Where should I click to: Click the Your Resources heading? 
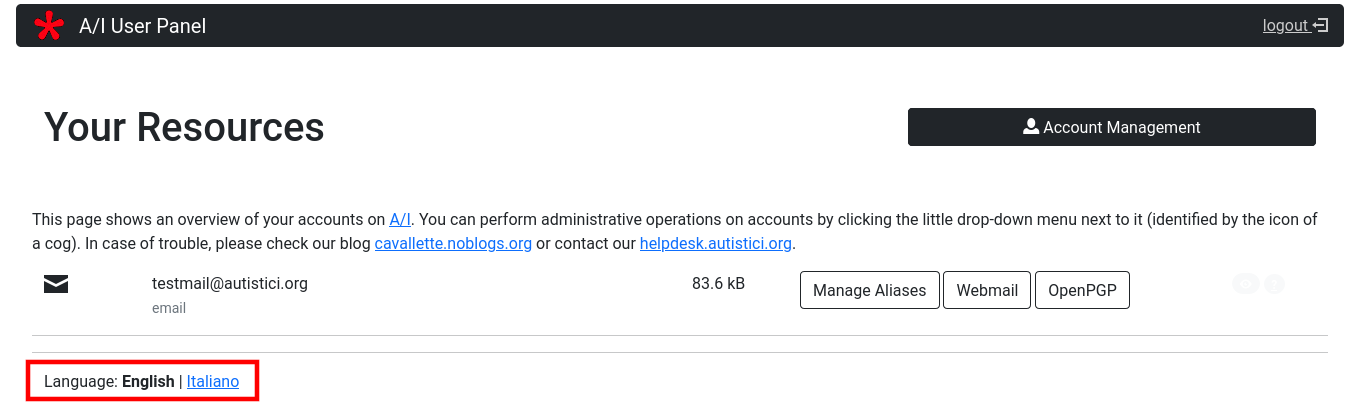(184, 127)
